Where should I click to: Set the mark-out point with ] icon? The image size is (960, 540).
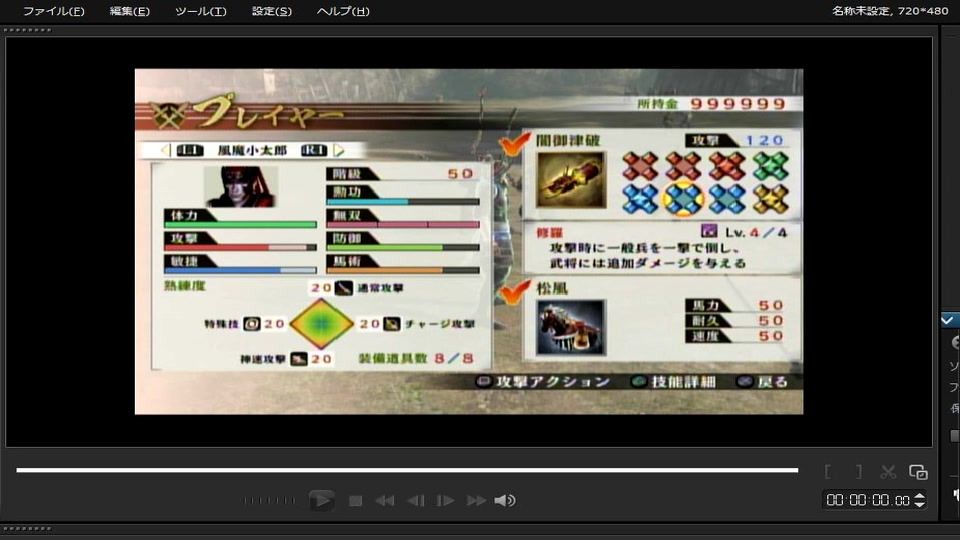[x=859, y=471]
